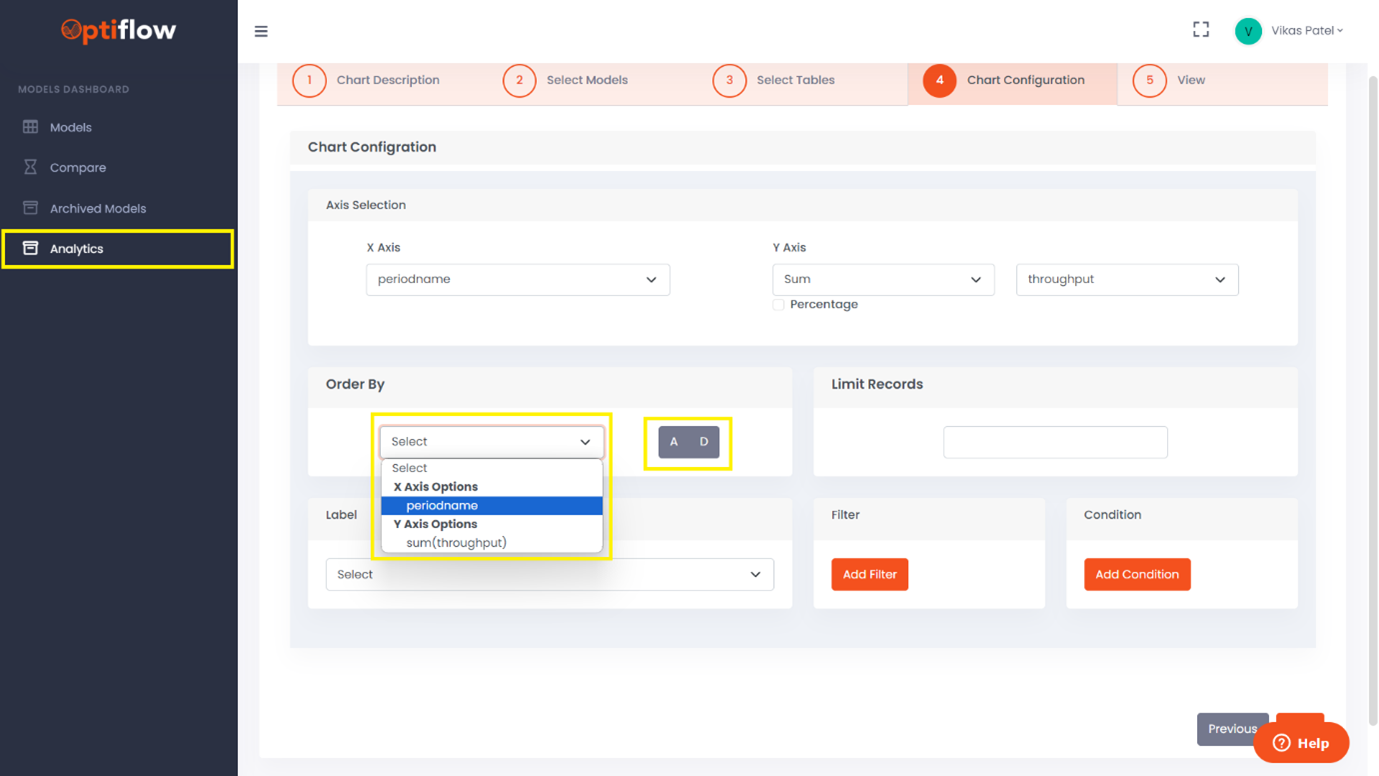The height and width of the screenshot is (776, 1379).
Task: Click the Models grid icon in sidebar
Action: 31,127
